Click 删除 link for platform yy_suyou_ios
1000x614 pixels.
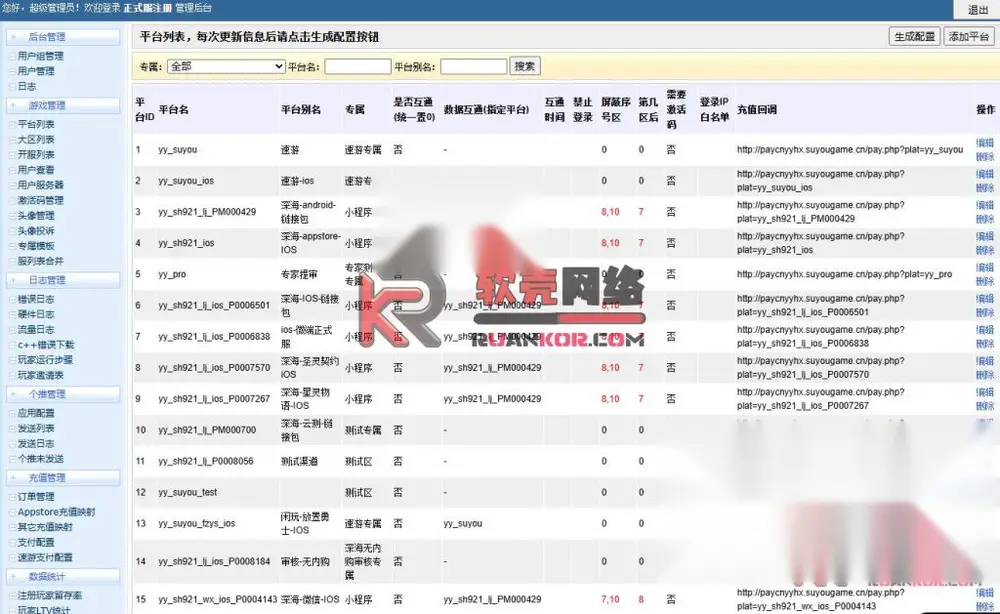click(985, 188)
